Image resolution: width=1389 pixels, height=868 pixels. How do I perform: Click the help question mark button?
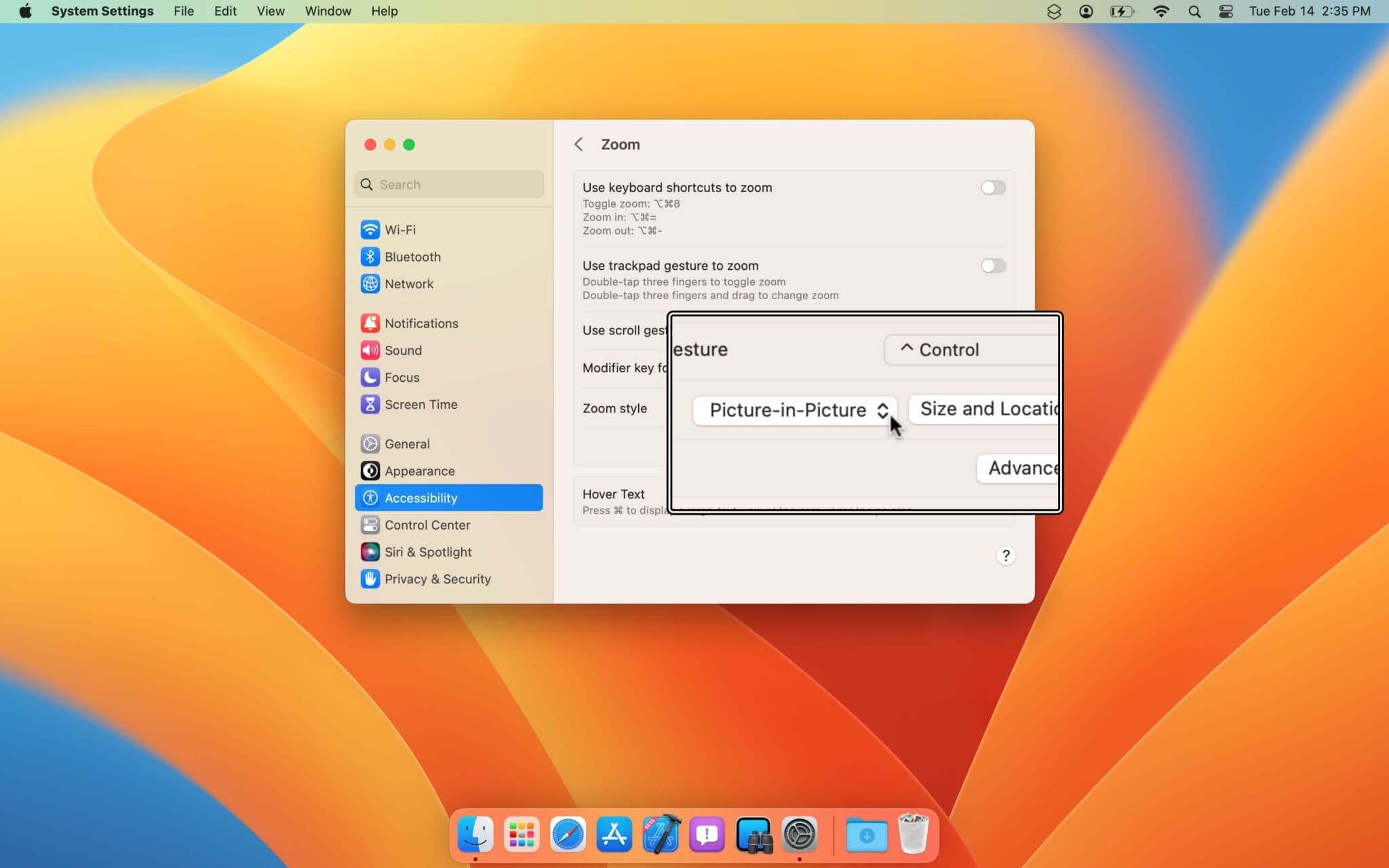(x=1005, y=556)
